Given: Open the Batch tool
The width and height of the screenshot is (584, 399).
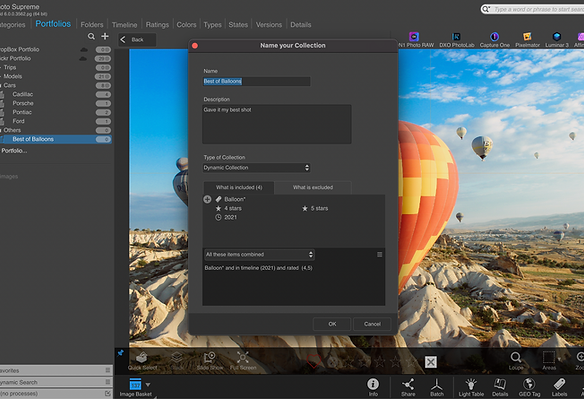Looking at the screenshot, I should pos(437,387).
